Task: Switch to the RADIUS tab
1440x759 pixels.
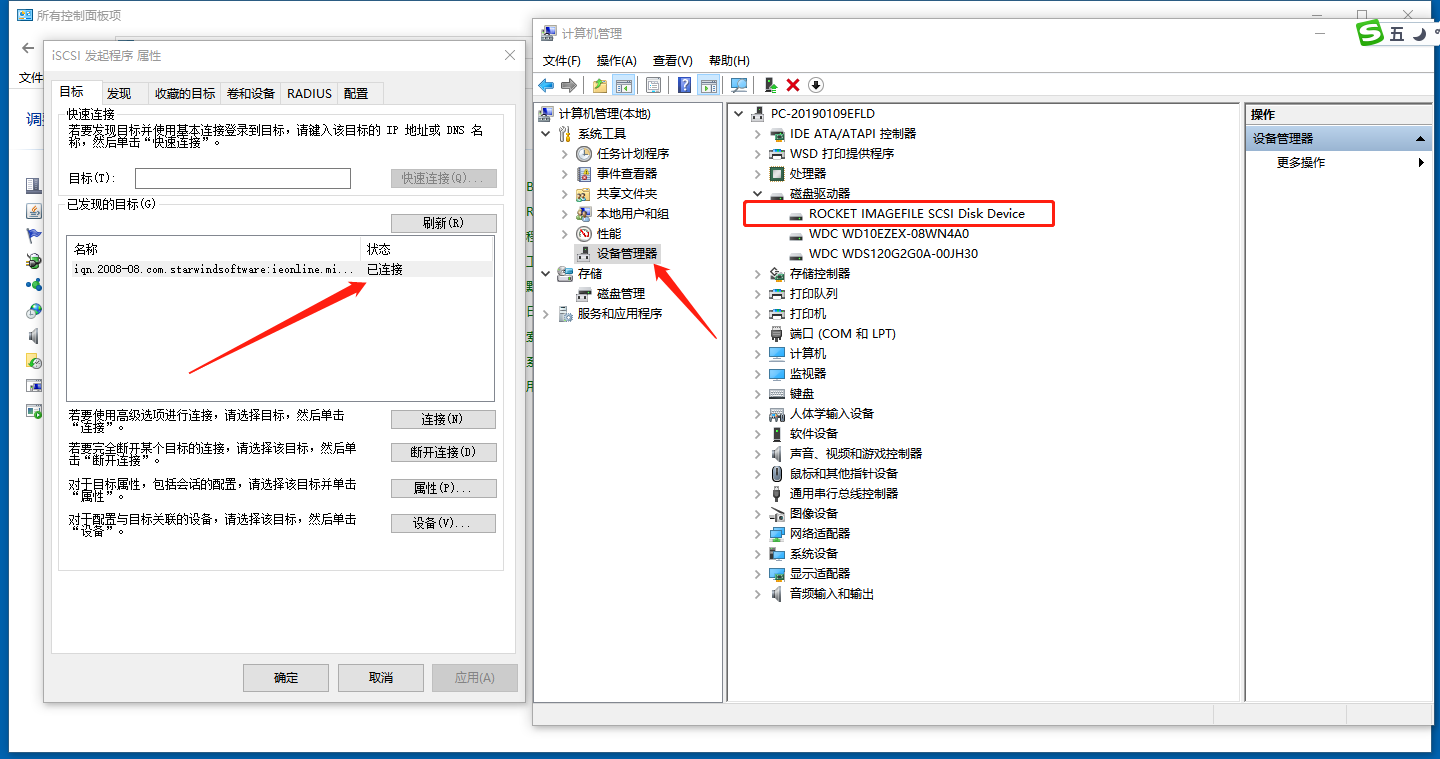Action: click(x=309, y=93)
